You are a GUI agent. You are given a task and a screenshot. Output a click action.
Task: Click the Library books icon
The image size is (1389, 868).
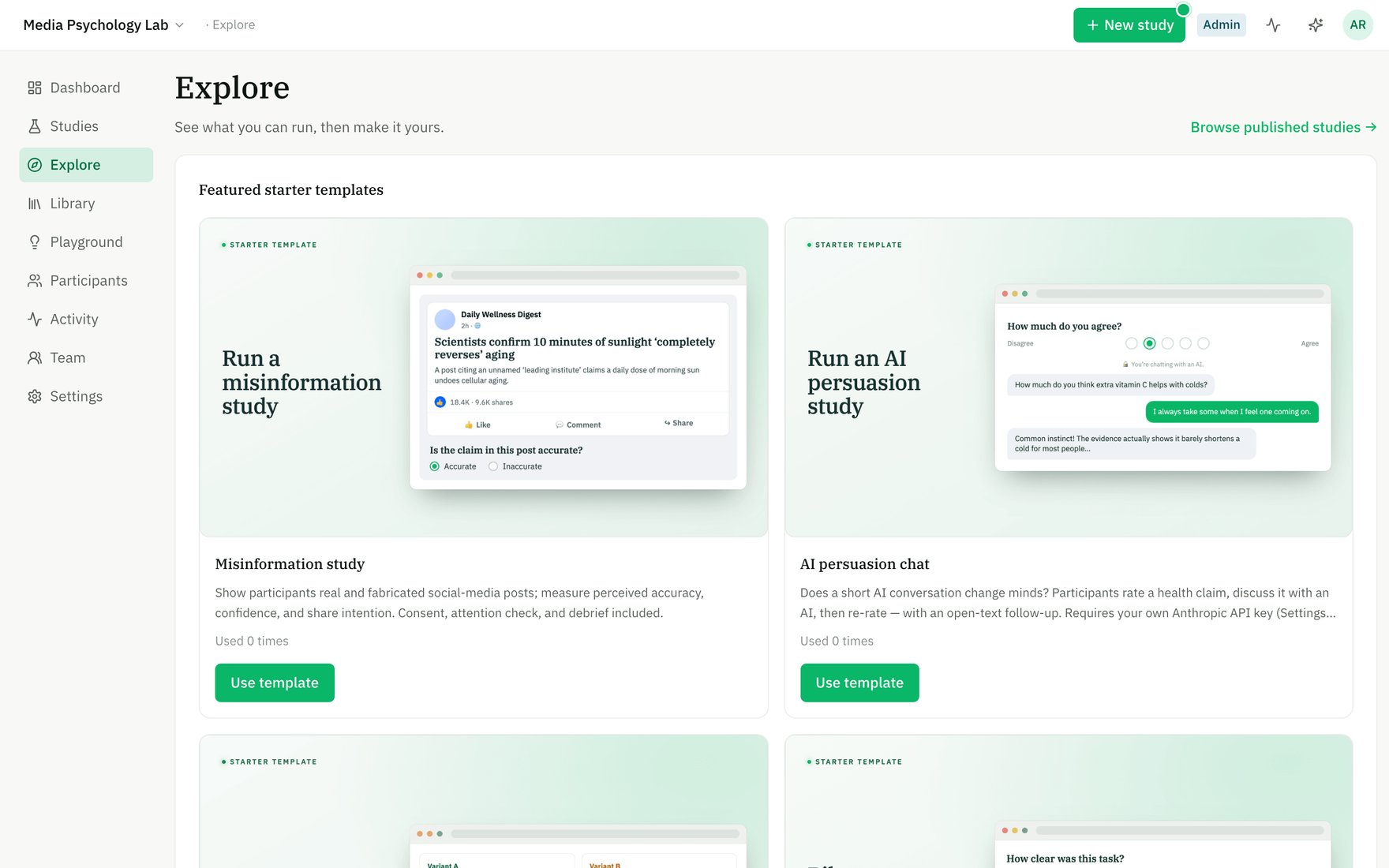pyautogui.click(x=34, y=204)
